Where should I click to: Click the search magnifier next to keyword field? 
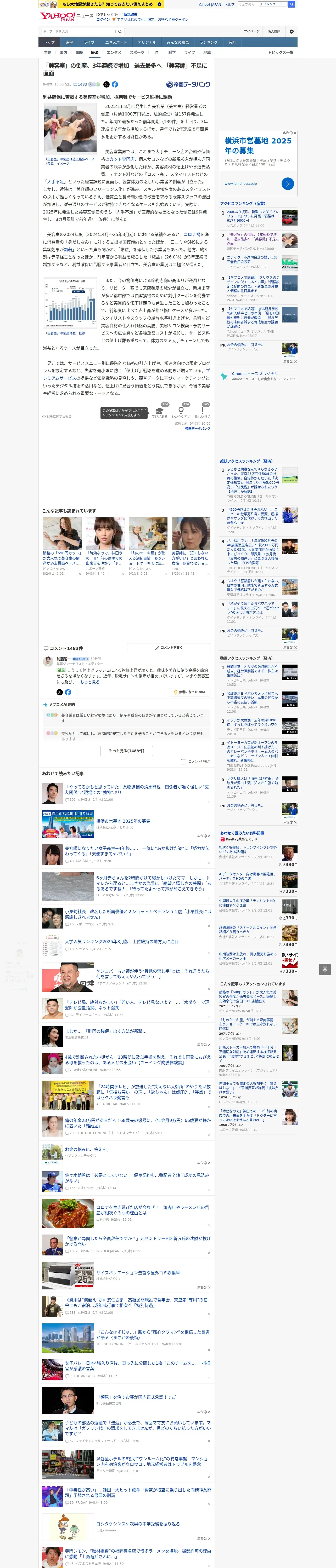click(x=120, y=32)
